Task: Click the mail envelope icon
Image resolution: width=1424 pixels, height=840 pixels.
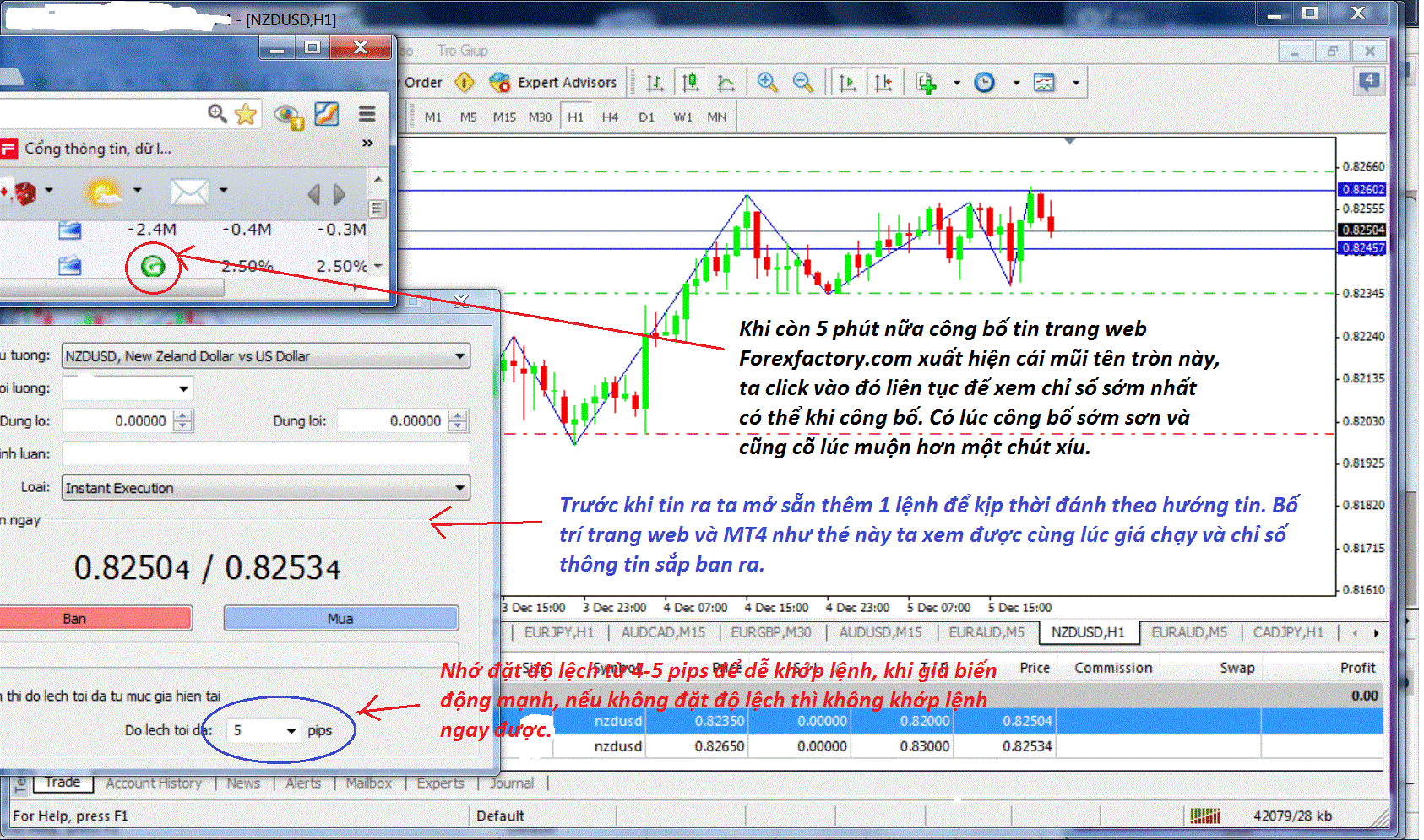Action: point(189,192)
